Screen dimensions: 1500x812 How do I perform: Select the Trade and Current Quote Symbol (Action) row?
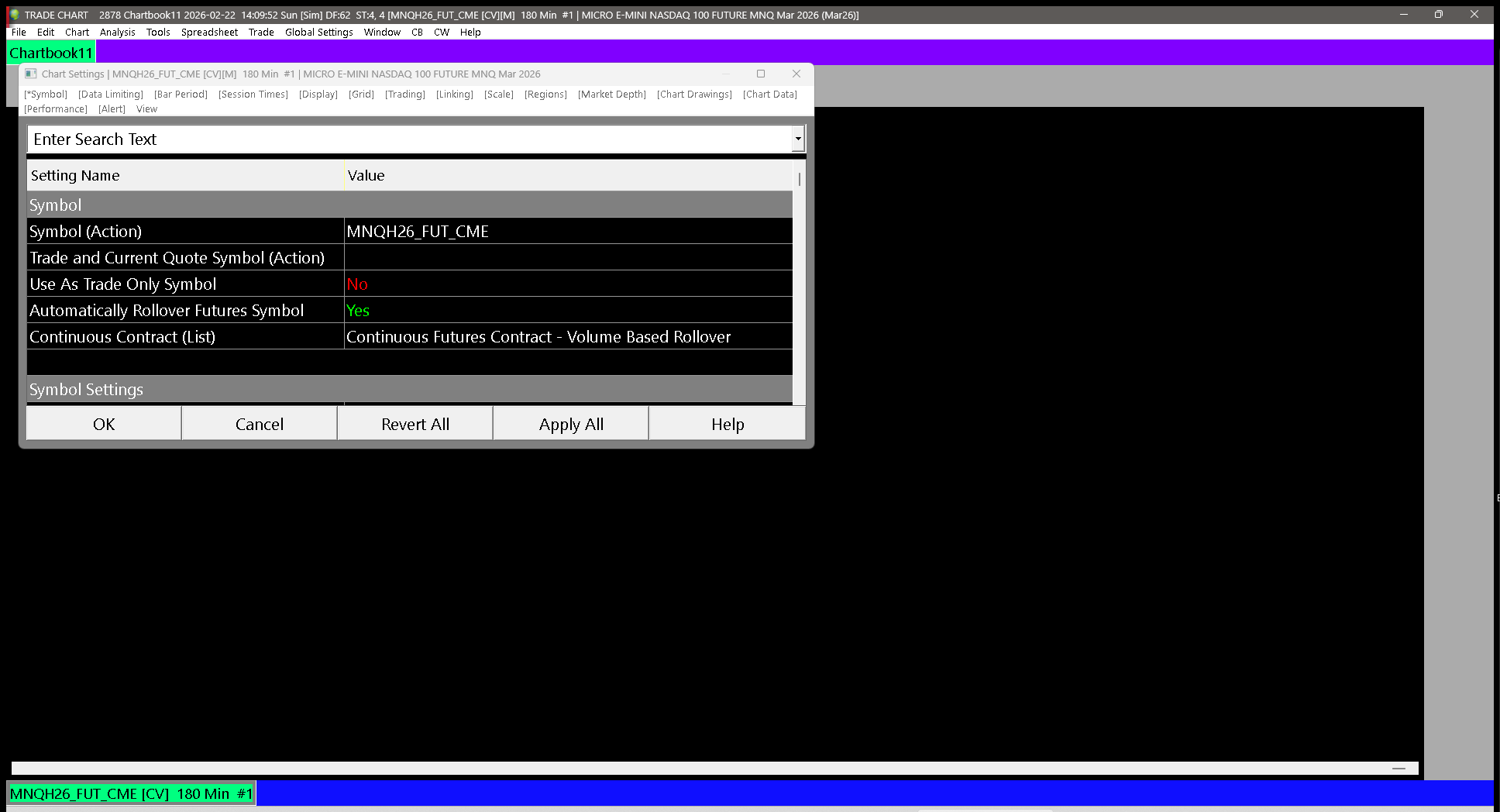point(185,257)
